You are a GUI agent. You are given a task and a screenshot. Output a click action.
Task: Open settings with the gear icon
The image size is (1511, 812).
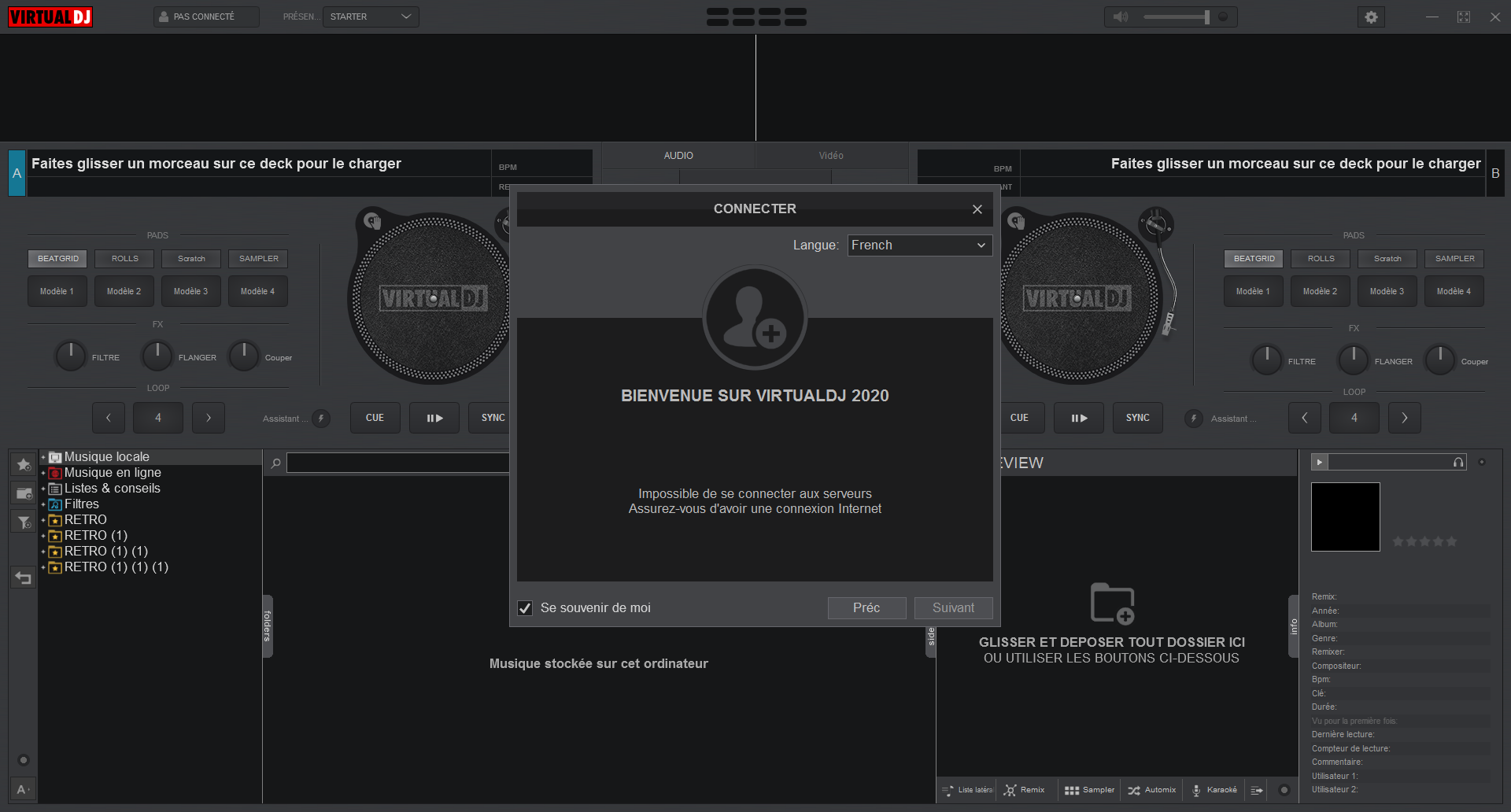click(x=1371, y=17)
